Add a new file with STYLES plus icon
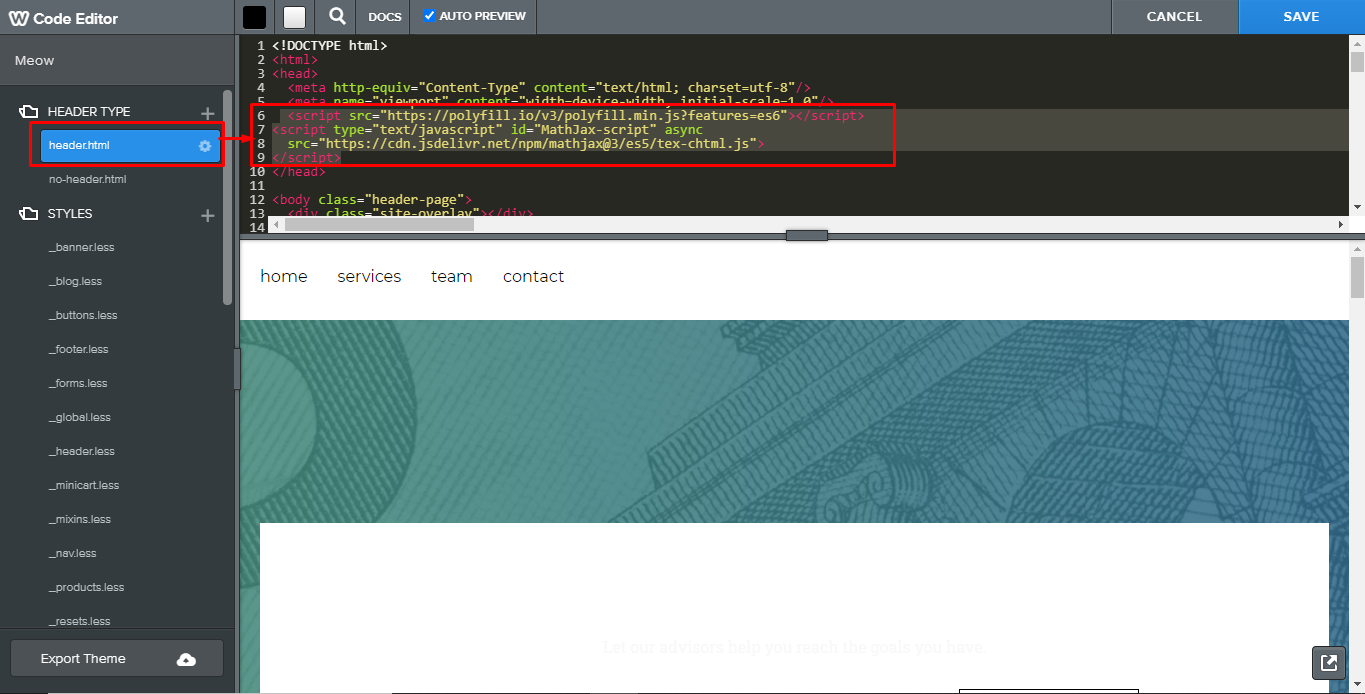 tap(208, 215)
